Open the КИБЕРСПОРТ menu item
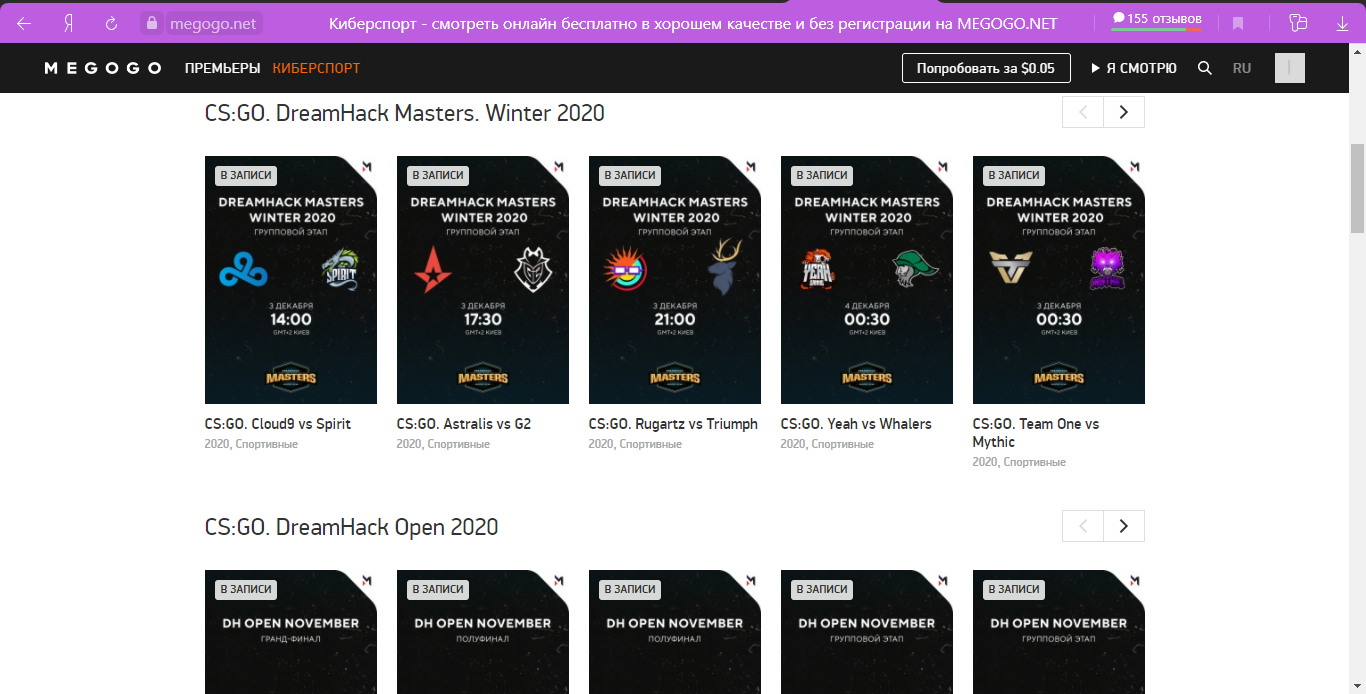The height and width of the screenshot is (694, 1366). tap(316, 68)
